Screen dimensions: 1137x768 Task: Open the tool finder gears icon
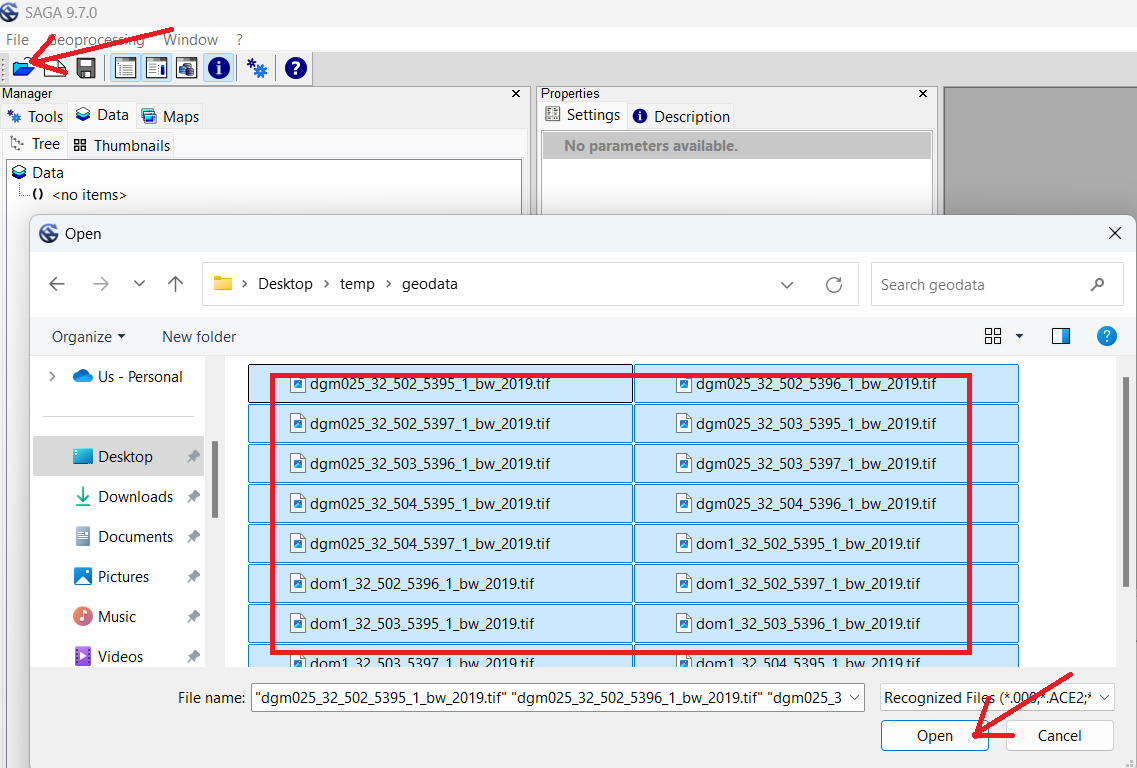257,68
